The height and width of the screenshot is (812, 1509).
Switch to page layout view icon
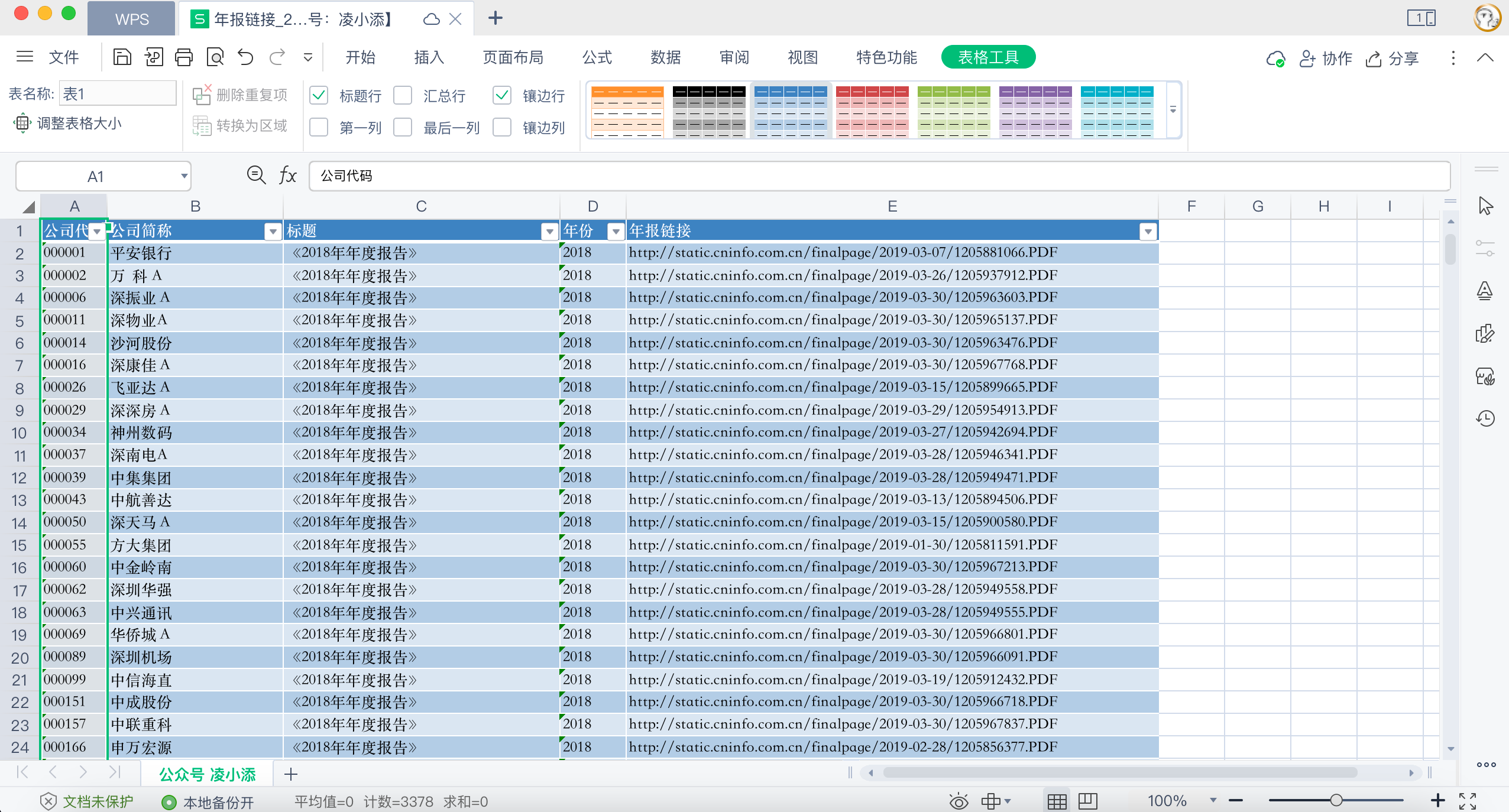point(1087,801)
